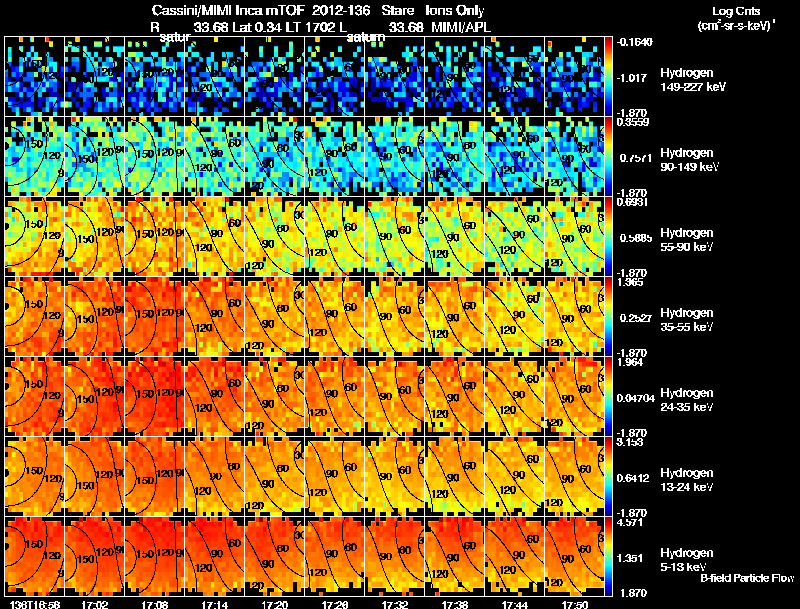800x609 pixels.
Task: Select the 'Hydrogen 5-13 keV' row label
Action: (687, 560)
